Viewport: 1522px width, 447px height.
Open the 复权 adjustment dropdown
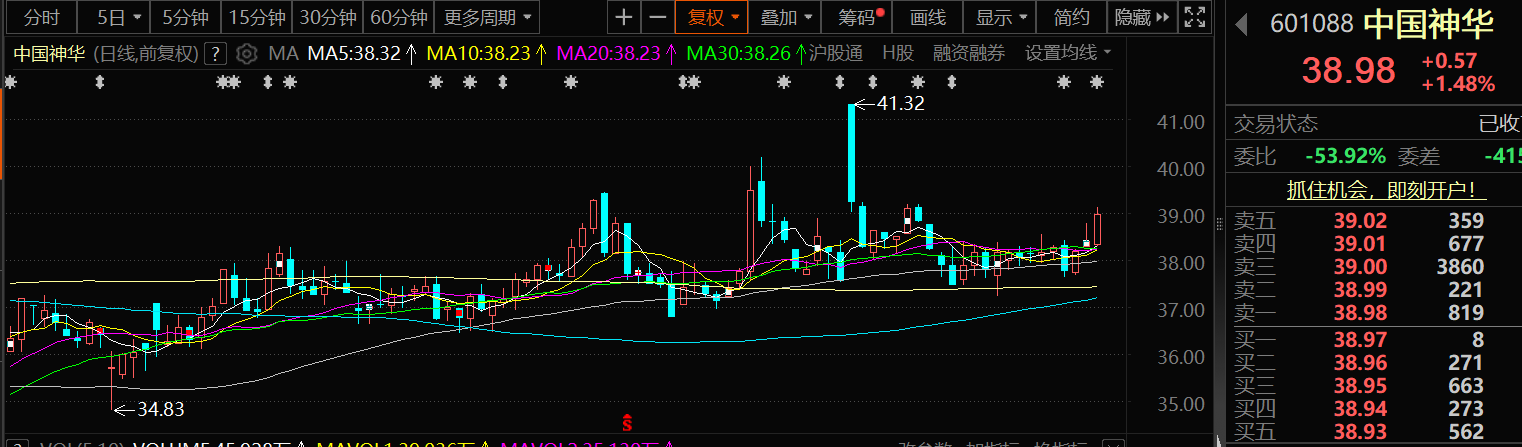(711, 17)
